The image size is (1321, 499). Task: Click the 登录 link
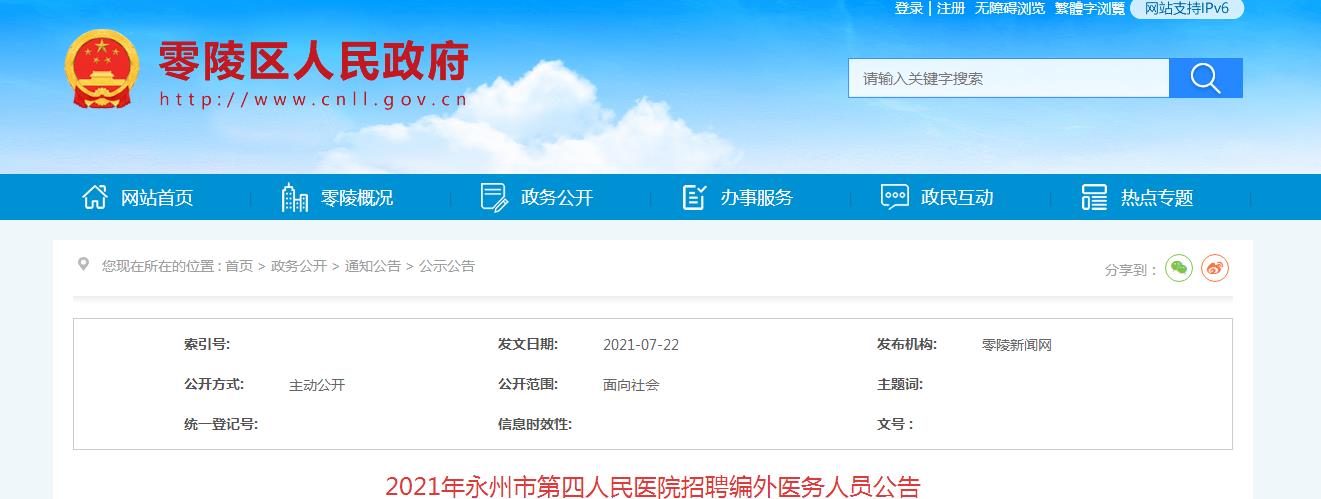pyautogui.click(x=909, y=8)
